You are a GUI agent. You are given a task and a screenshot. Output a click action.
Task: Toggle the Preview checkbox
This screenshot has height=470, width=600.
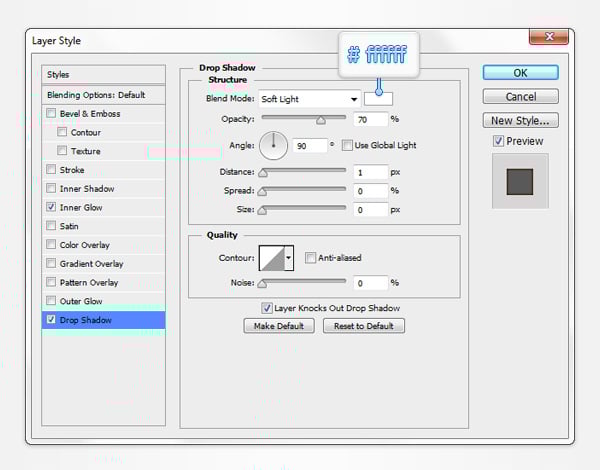[x=499, y=141]
